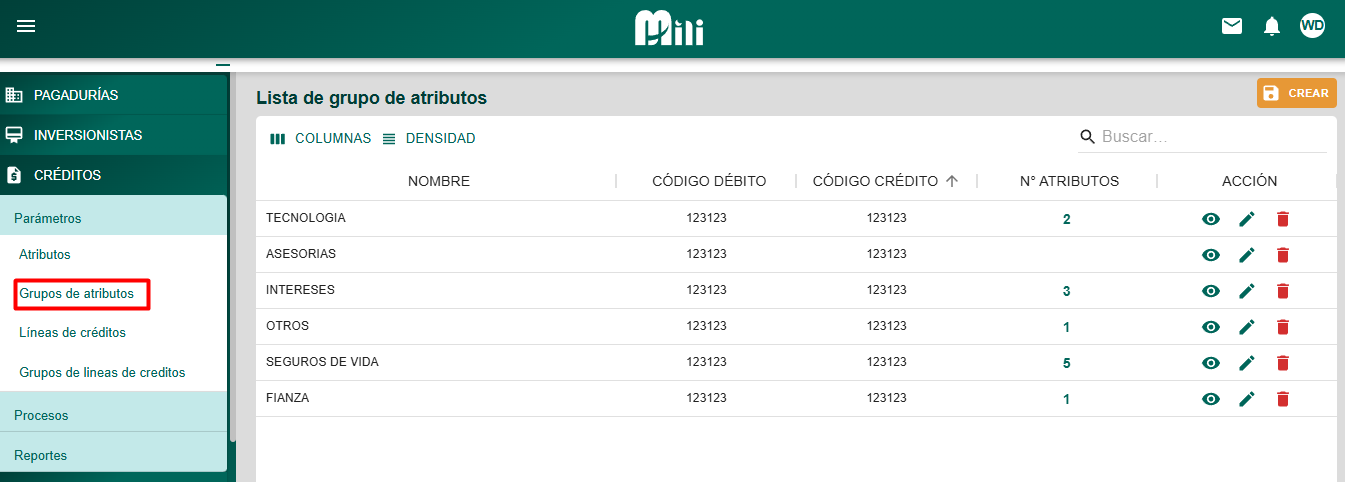View the FIANZA group details eye icon
Screen dimensions: 1345x482
click(x=1211, y=399)
